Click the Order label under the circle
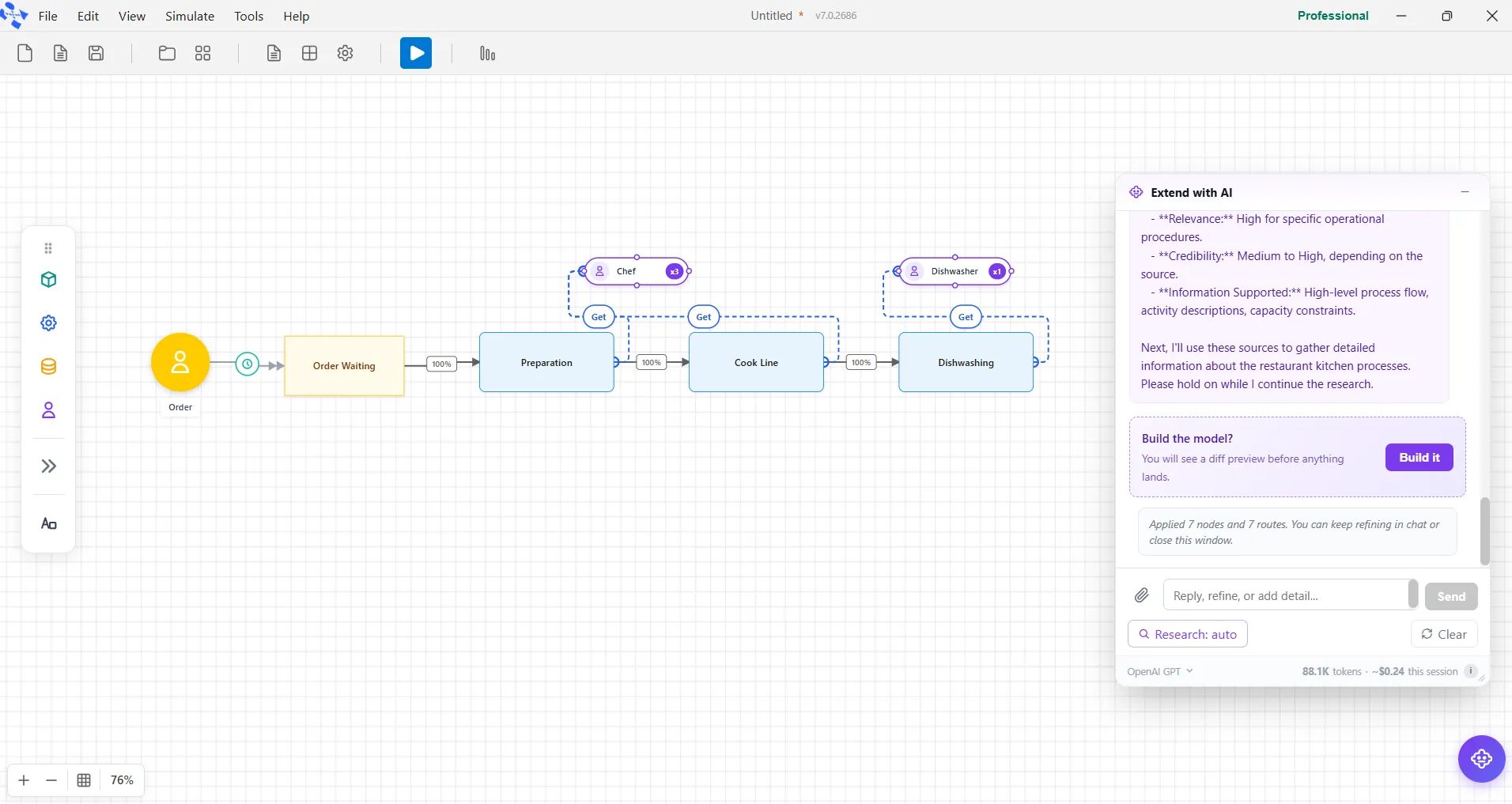Viewport: 1512px width, 804px height. tap(180, 407)
